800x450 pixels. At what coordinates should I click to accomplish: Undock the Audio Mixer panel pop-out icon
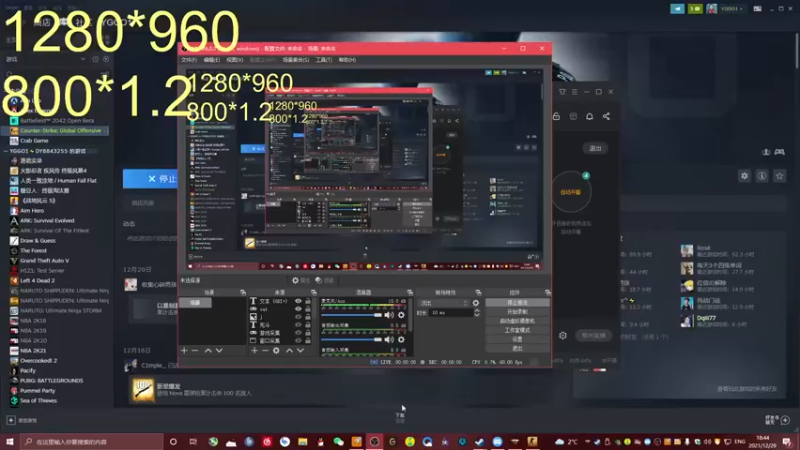[410, 292]
